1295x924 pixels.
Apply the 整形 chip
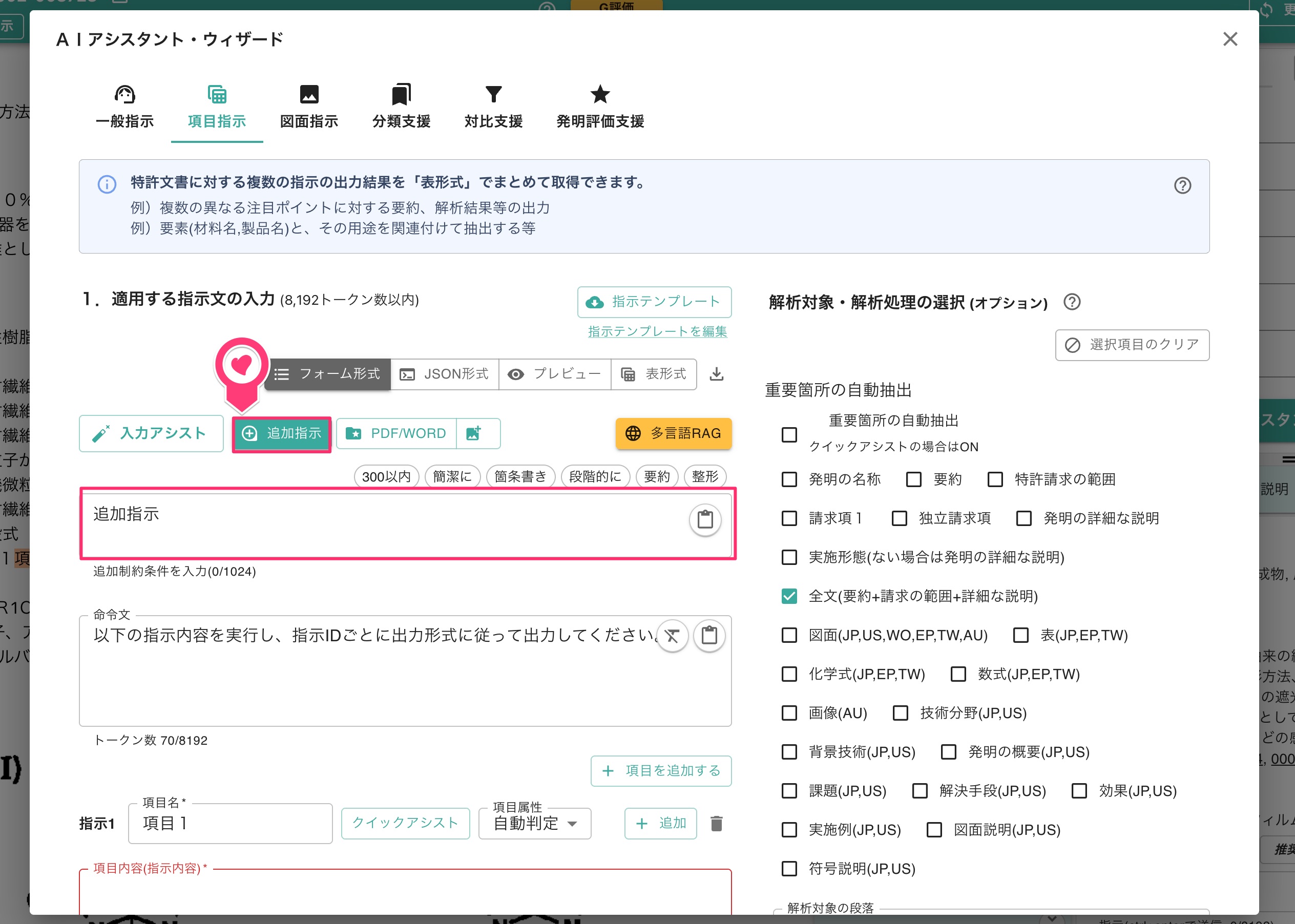point(705,476)
